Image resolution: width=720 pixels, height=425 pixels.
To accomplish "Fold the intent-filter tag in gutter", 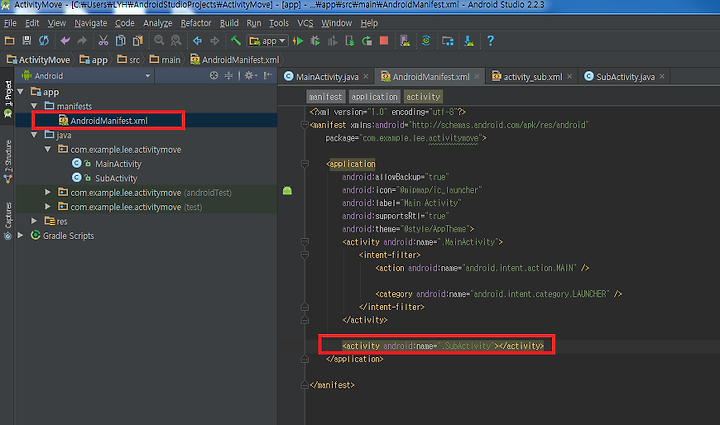I will pyautogui.click(x=304, y=254).
